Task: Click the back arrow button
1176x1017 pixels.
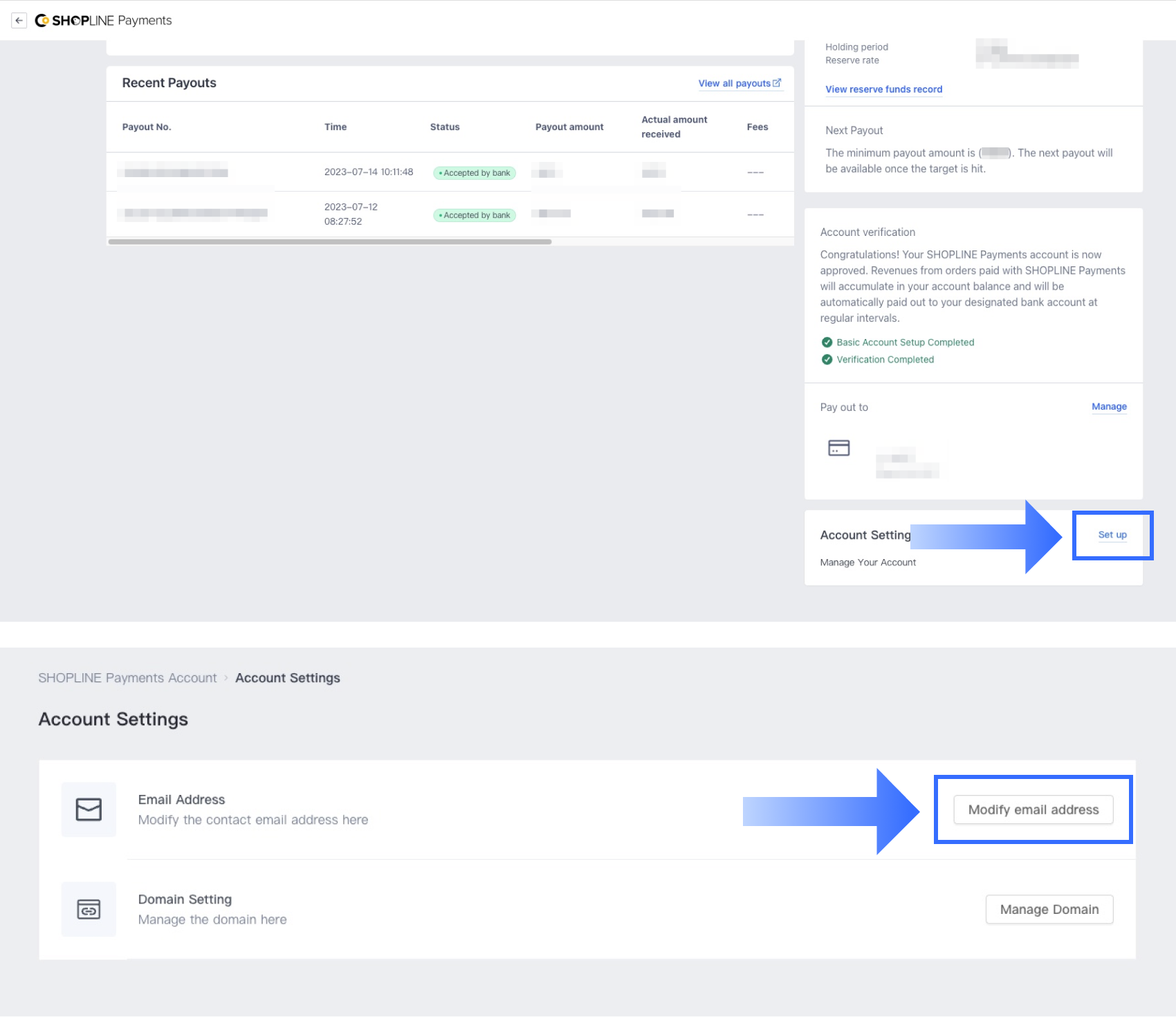Action: (19, 21)
